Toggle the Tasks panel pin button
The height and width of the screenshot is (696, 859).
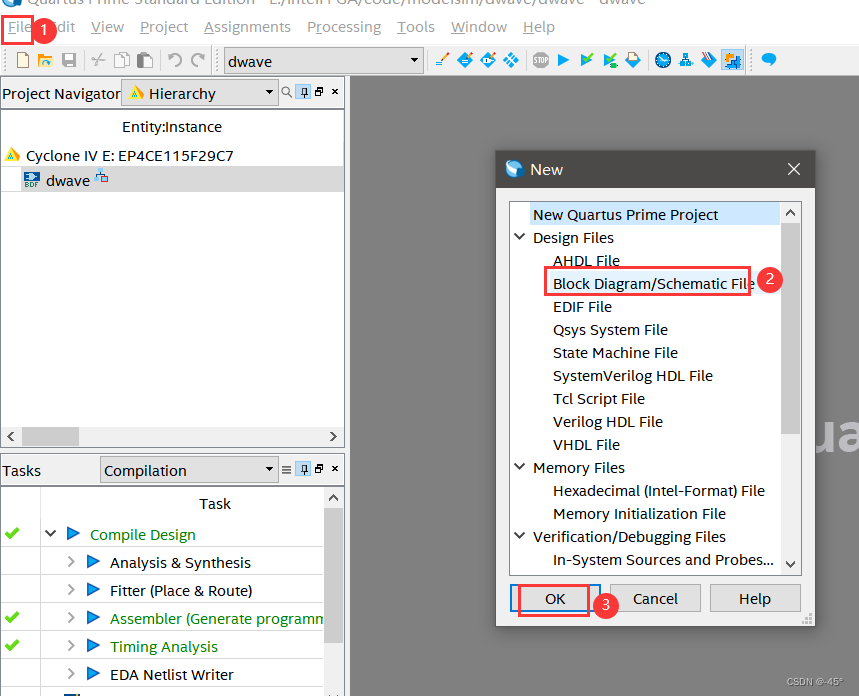(303, 469)
